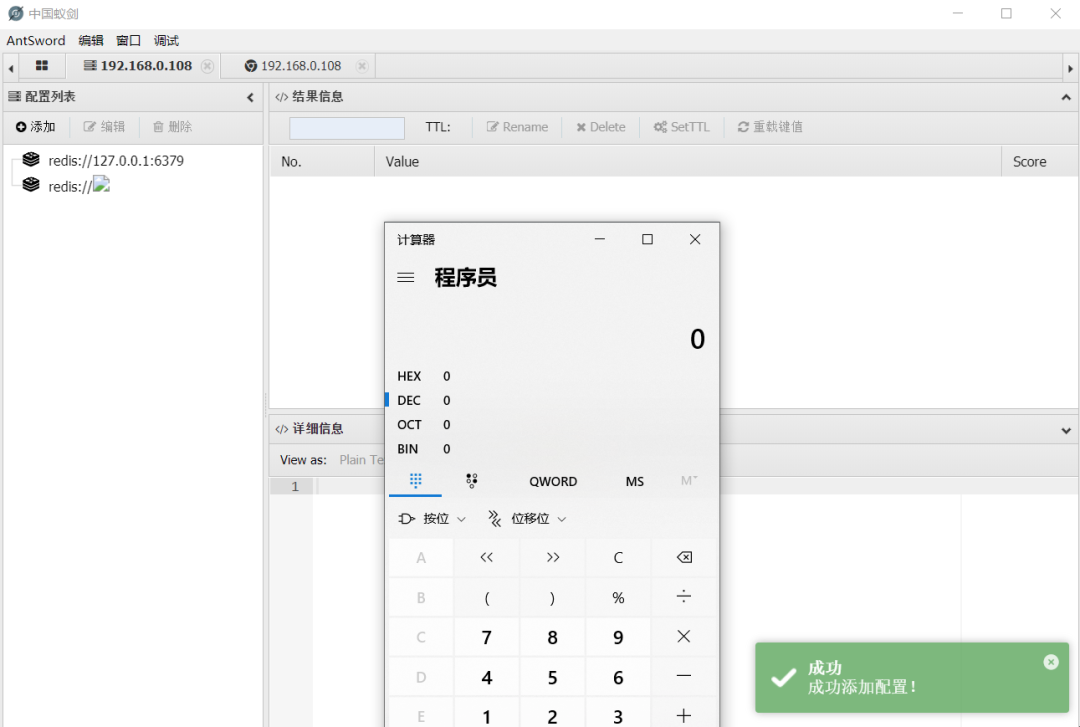The width and height of the screenshot is (1080, 727).
Task: Click the 编辑 toolbar button
Action: (x=104, y=127)
